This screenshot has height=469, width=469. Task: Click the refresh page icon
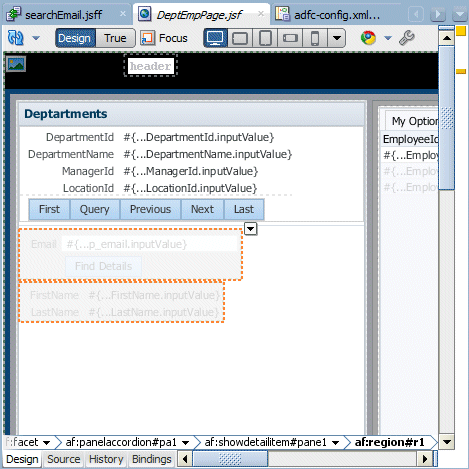(16, 38)
